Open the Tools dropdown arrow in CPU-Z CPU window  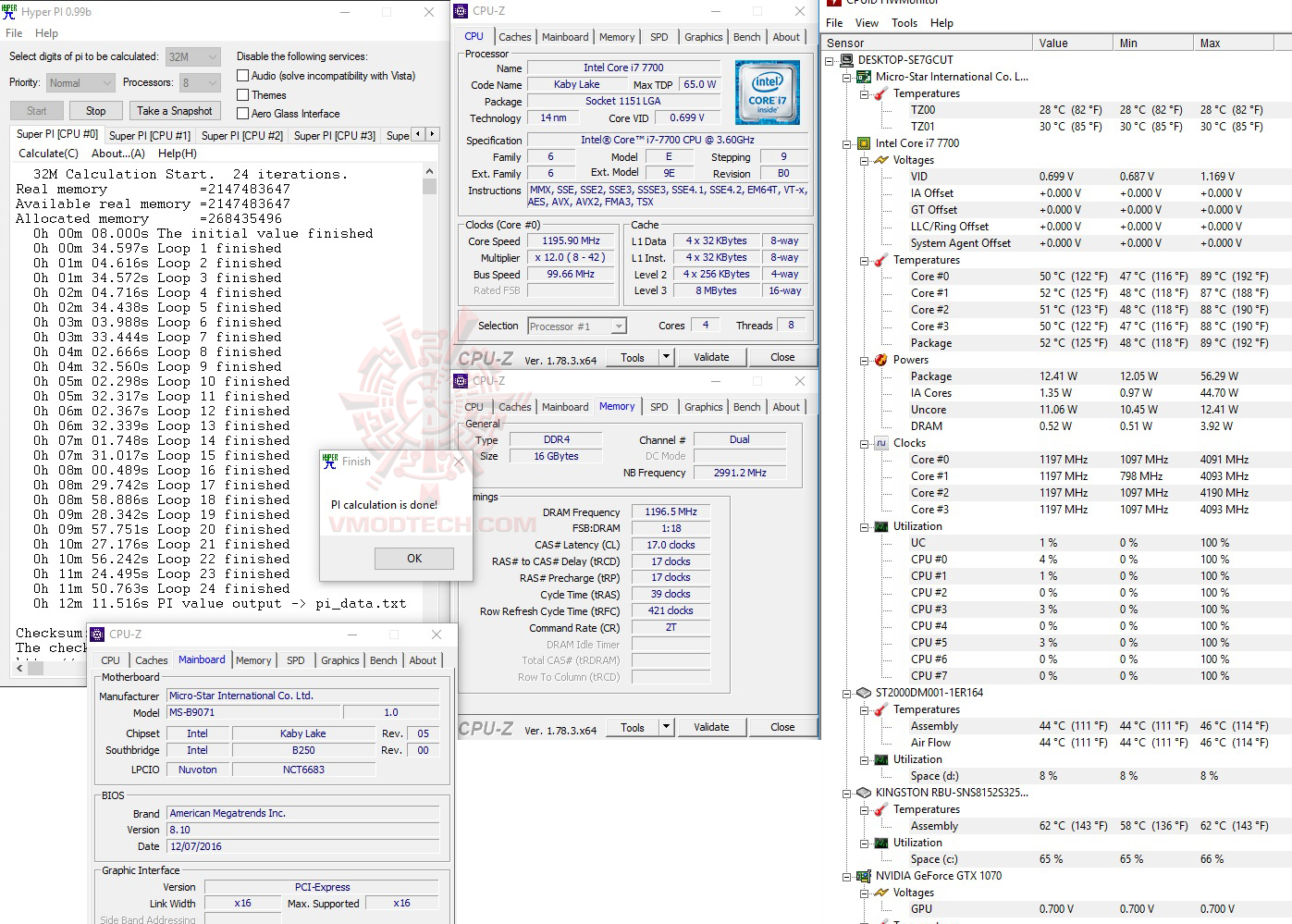pos(665,357)
